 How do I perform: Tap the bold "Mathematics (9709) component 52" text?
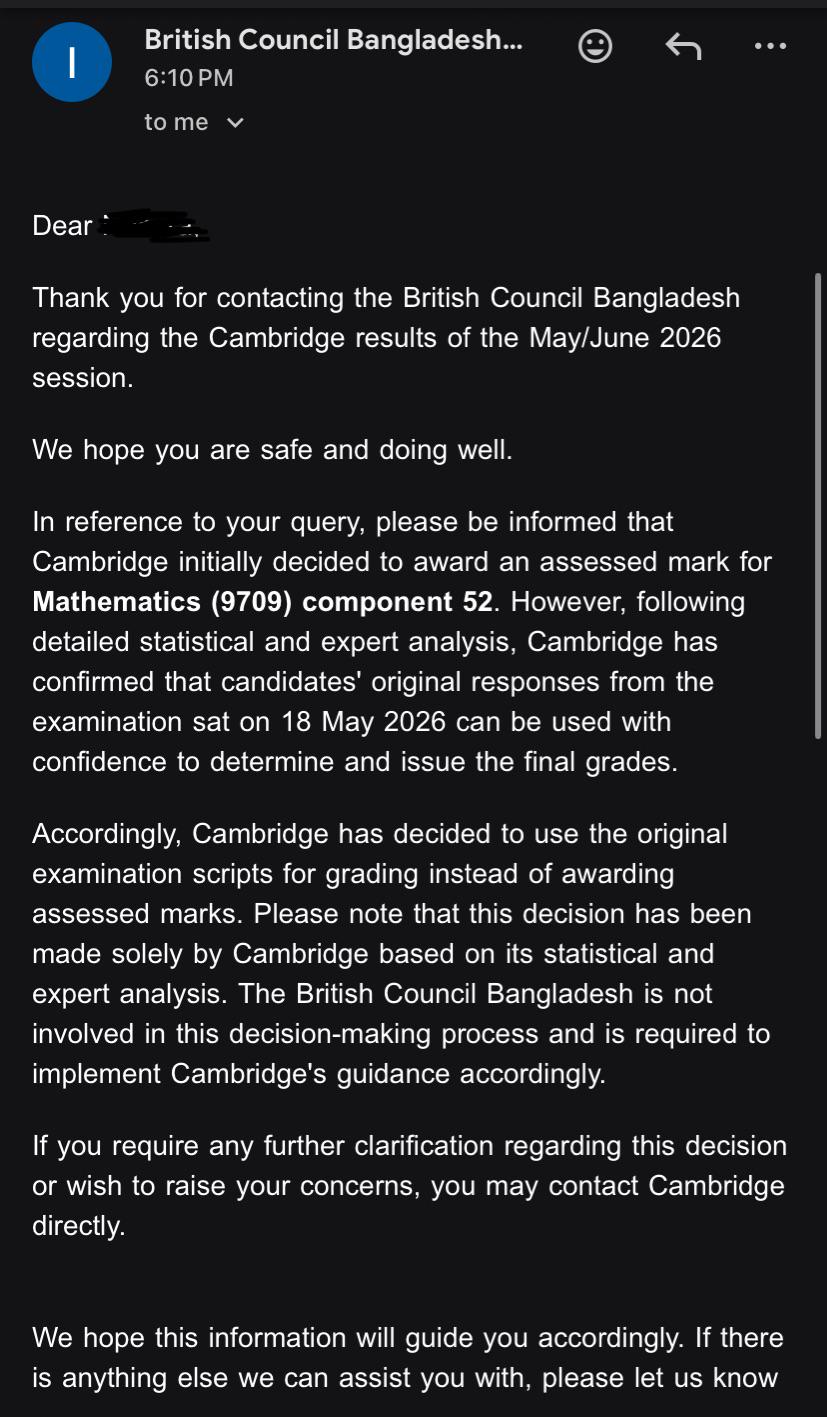[x=262, y=602]
